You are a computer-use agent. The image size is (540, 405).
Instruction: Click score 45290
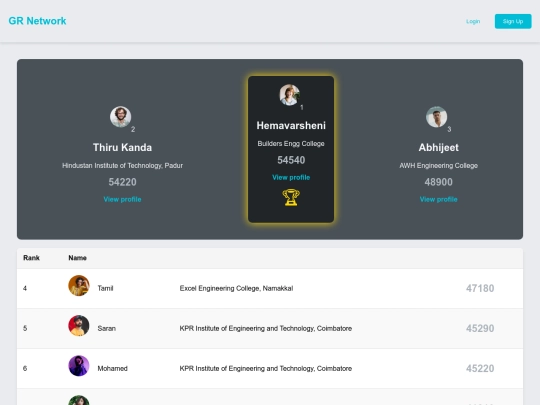tap(480, 328)
